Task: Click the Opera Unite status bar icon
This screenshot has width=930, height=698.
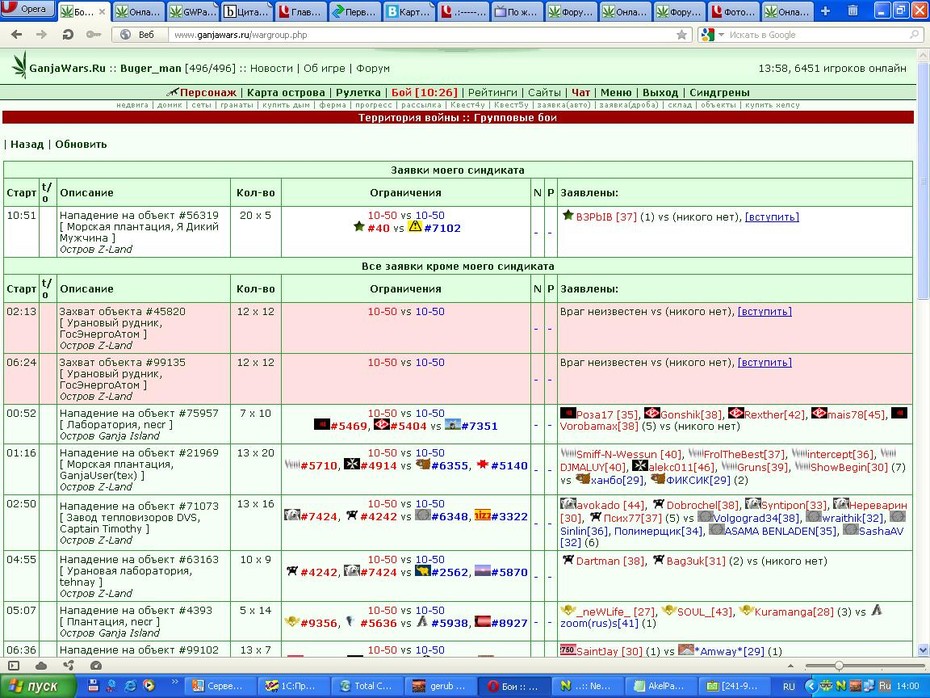Action: pyautogui.click(x=68, y=666)
